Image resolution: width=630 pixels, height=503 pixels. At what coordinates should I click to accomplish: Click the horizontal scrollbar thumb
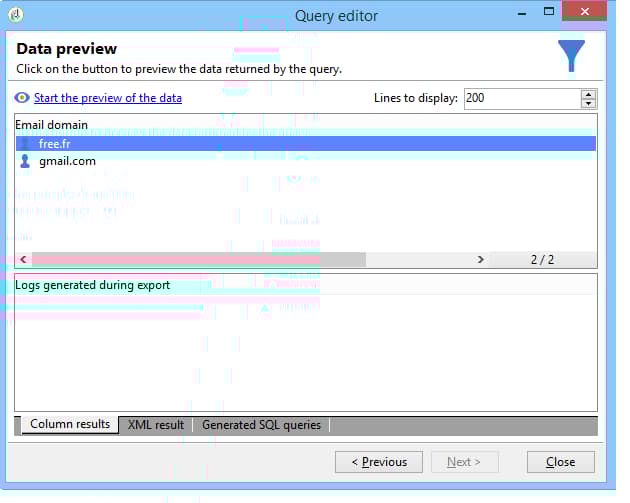point(199,260)
